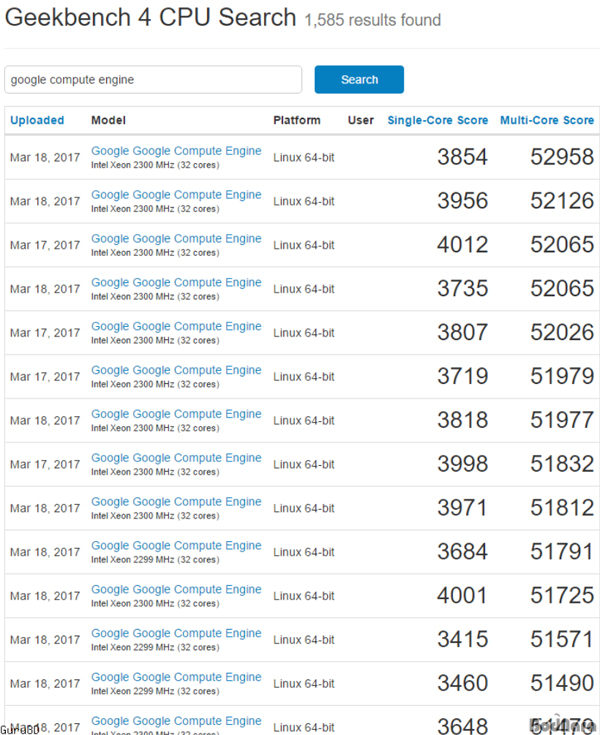Click the Model column header
Viewport: 600px width, 735px height.
point(108,120)
